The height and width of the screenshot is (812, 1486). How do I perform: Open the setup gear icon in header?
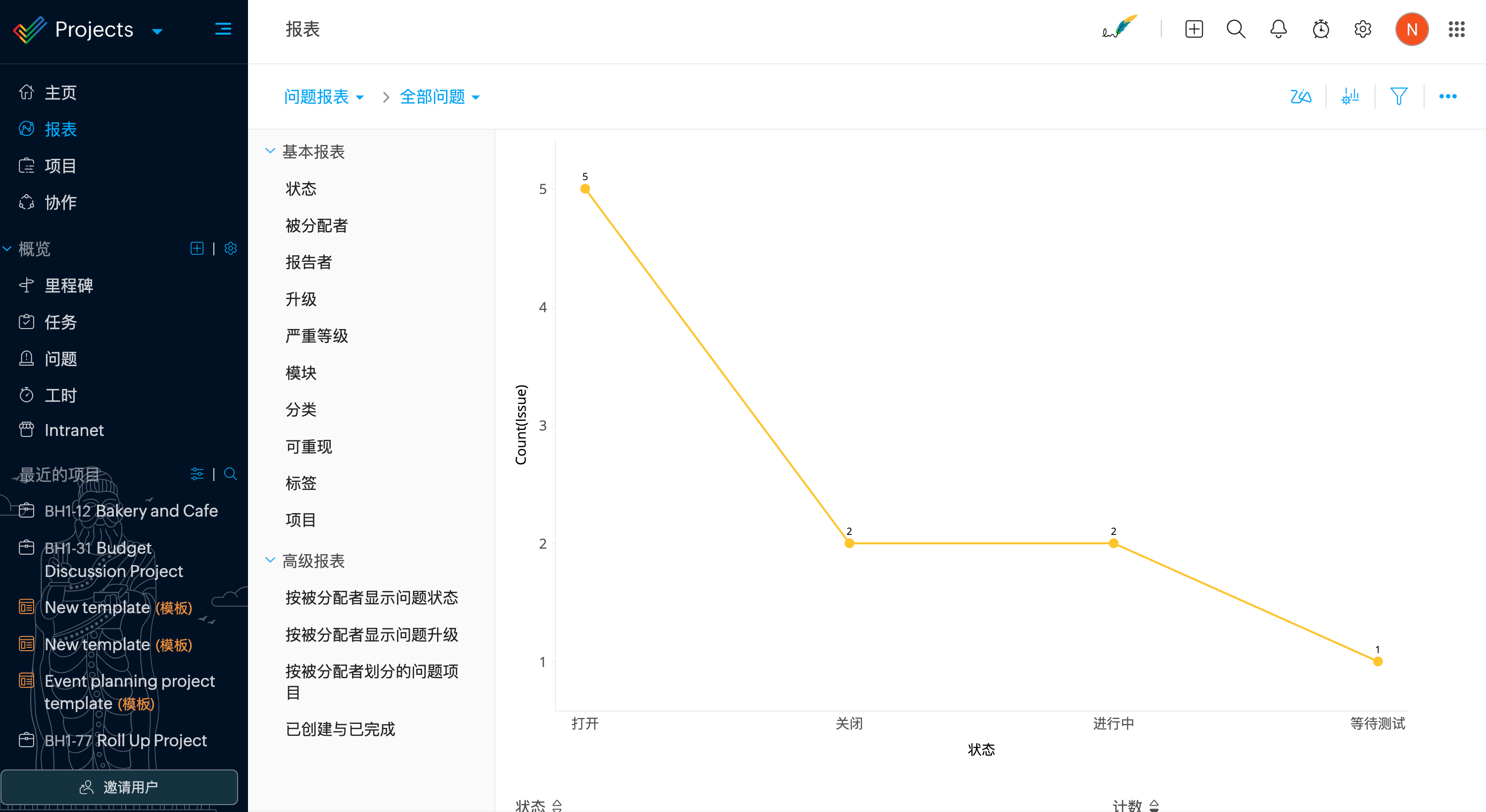click(x=1363, y=29)
